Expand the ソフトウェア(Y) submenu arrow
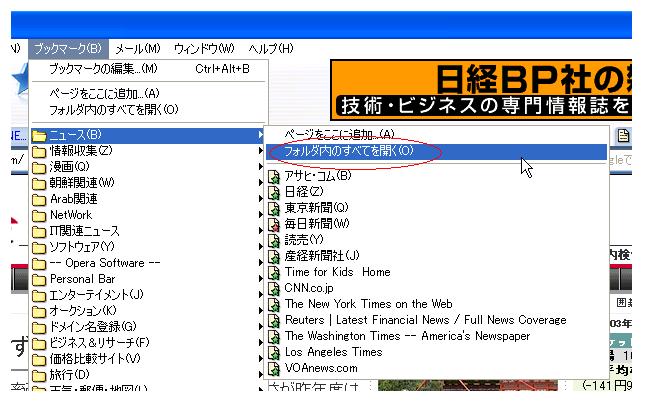Image resolution: width=647 pixels, height=403 pixels. pos(260,247)
